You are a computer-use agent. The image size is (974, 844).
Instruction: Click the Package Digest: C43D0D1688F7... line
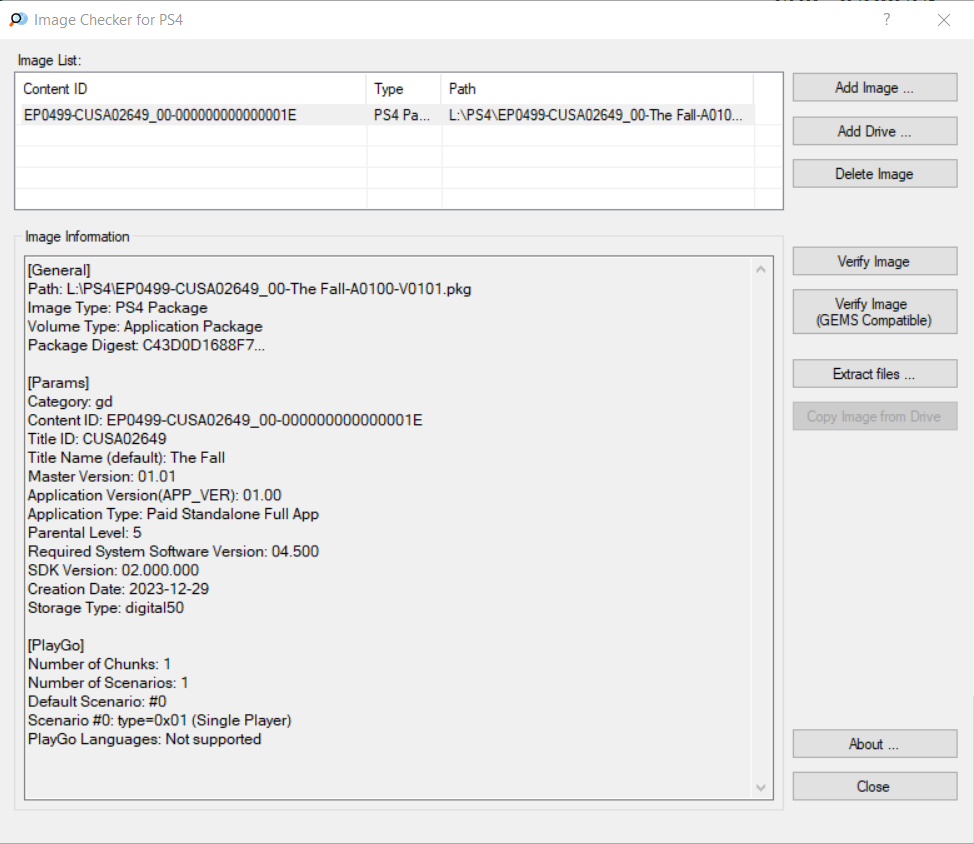coord(146,345)
